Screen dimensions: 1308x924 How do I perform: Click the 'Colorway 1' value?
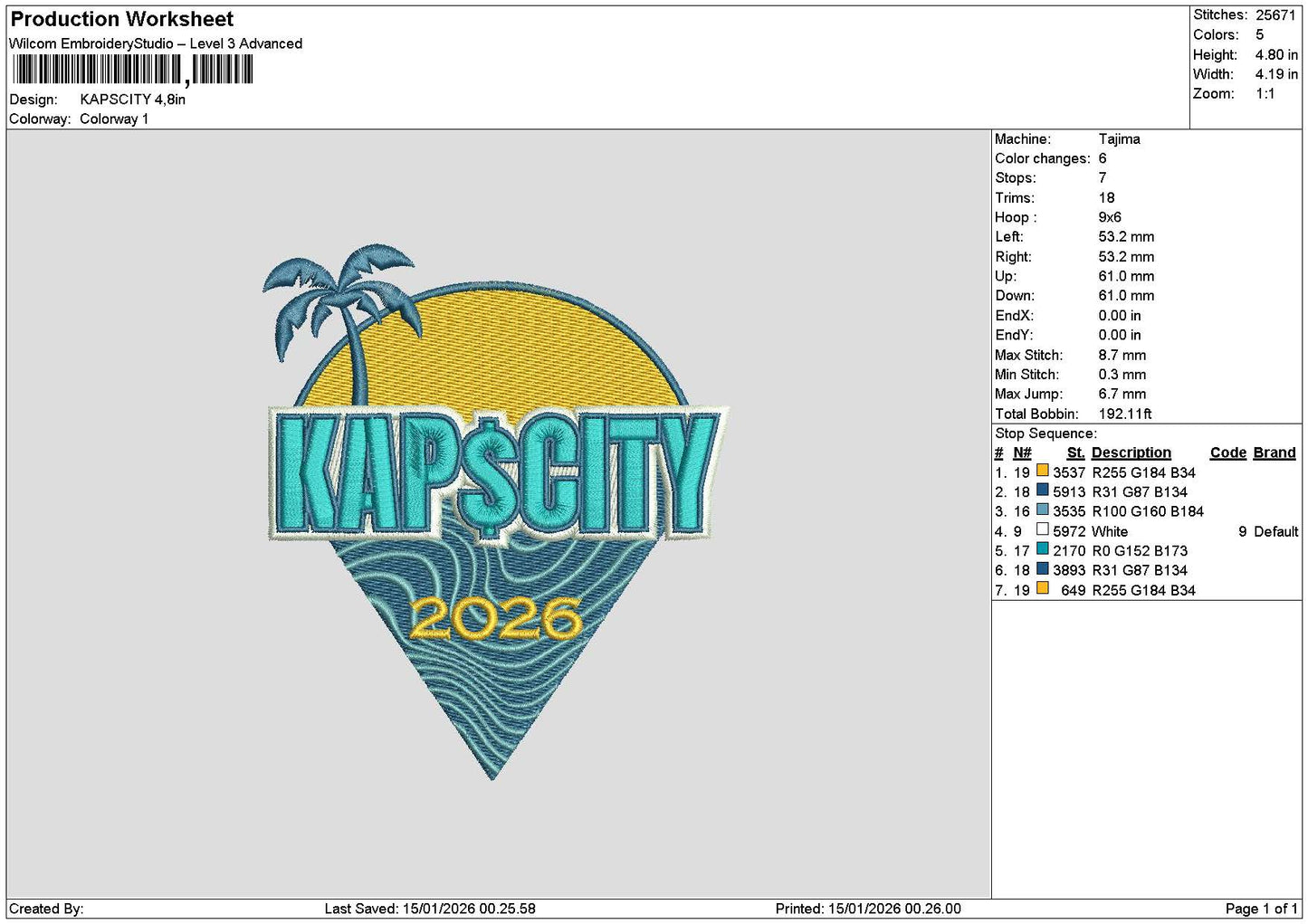114,119
